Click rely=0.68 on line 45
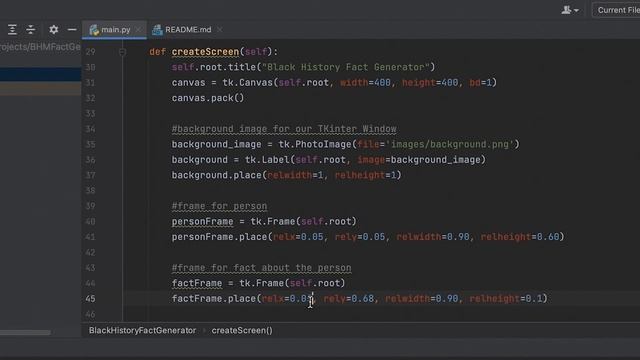The height and width of the screenshot is (360, 640). coord(349,299)
